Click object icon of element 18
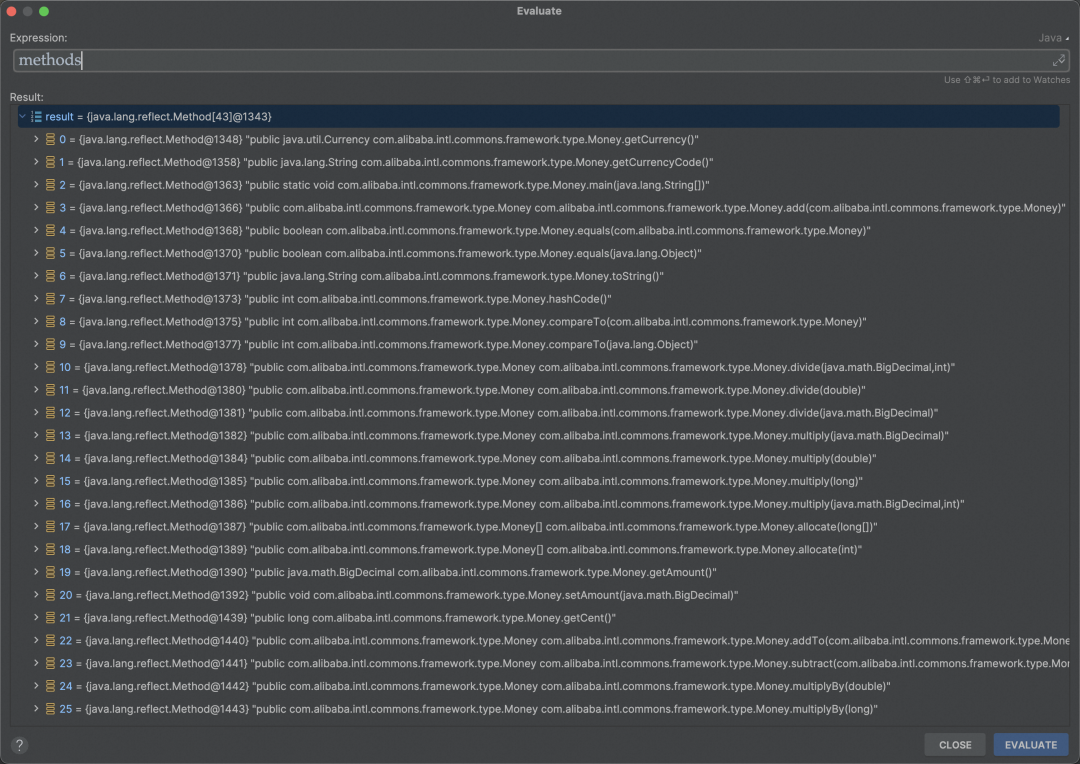The width and height of the screenshot is (1080, 764). 50,549
